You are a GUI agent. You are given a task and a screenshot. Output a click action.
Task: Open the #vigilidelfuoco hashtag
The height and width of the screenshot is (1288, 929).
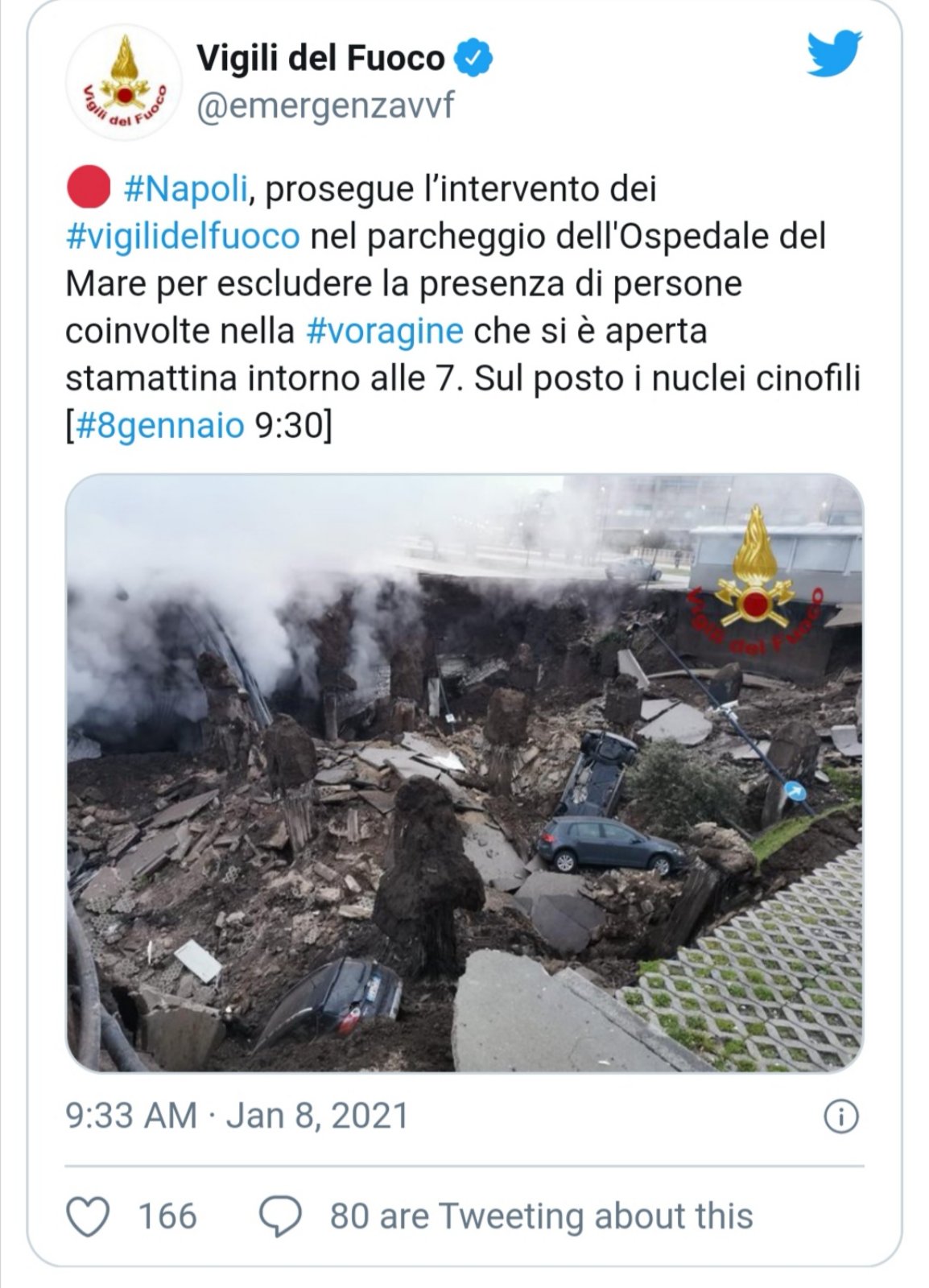point(183,237)
